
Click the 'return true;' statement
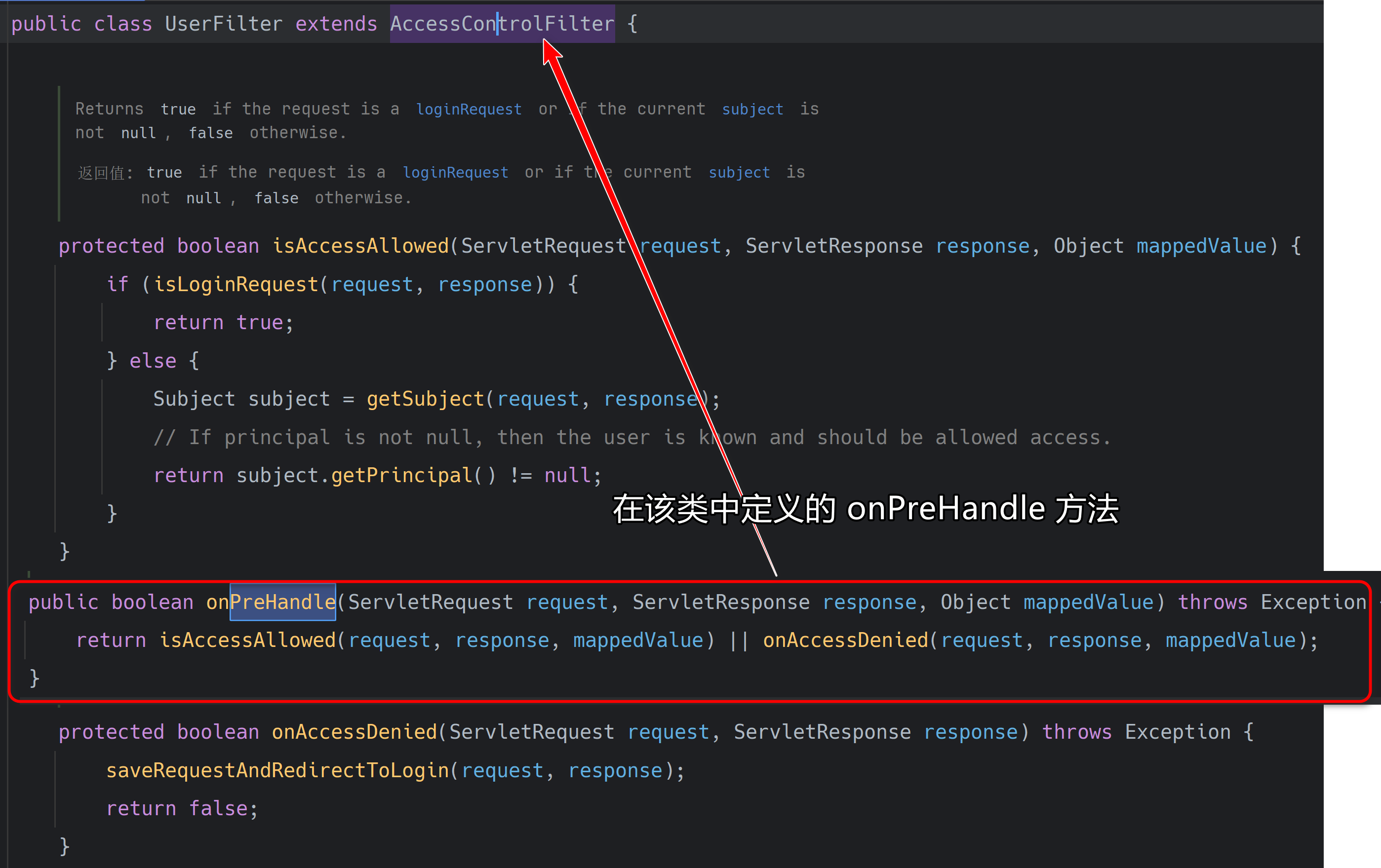[224, 323]
